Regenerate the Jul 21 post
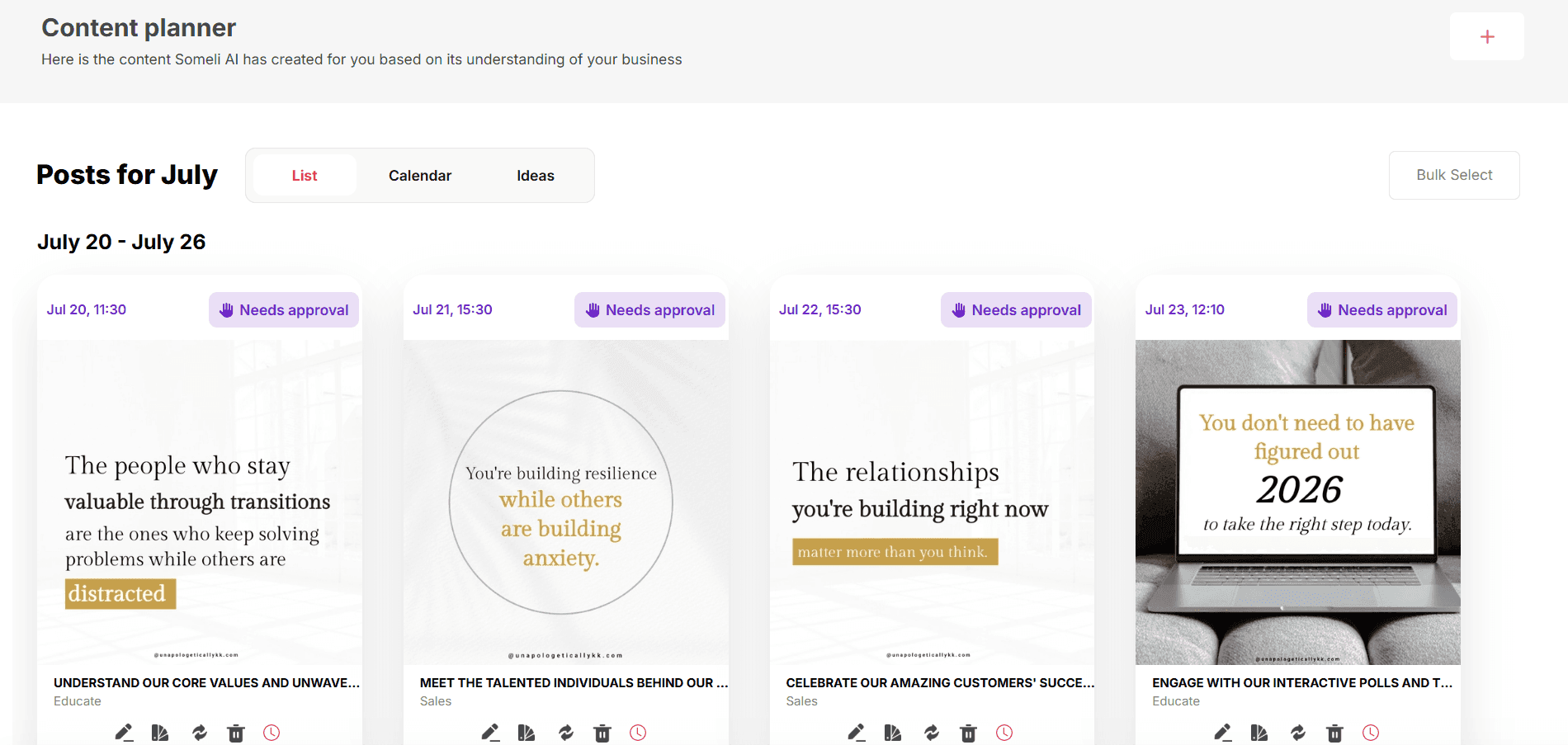Image resolution: width=1568 pixels, height=745 pixels. (x=566, y=732)
